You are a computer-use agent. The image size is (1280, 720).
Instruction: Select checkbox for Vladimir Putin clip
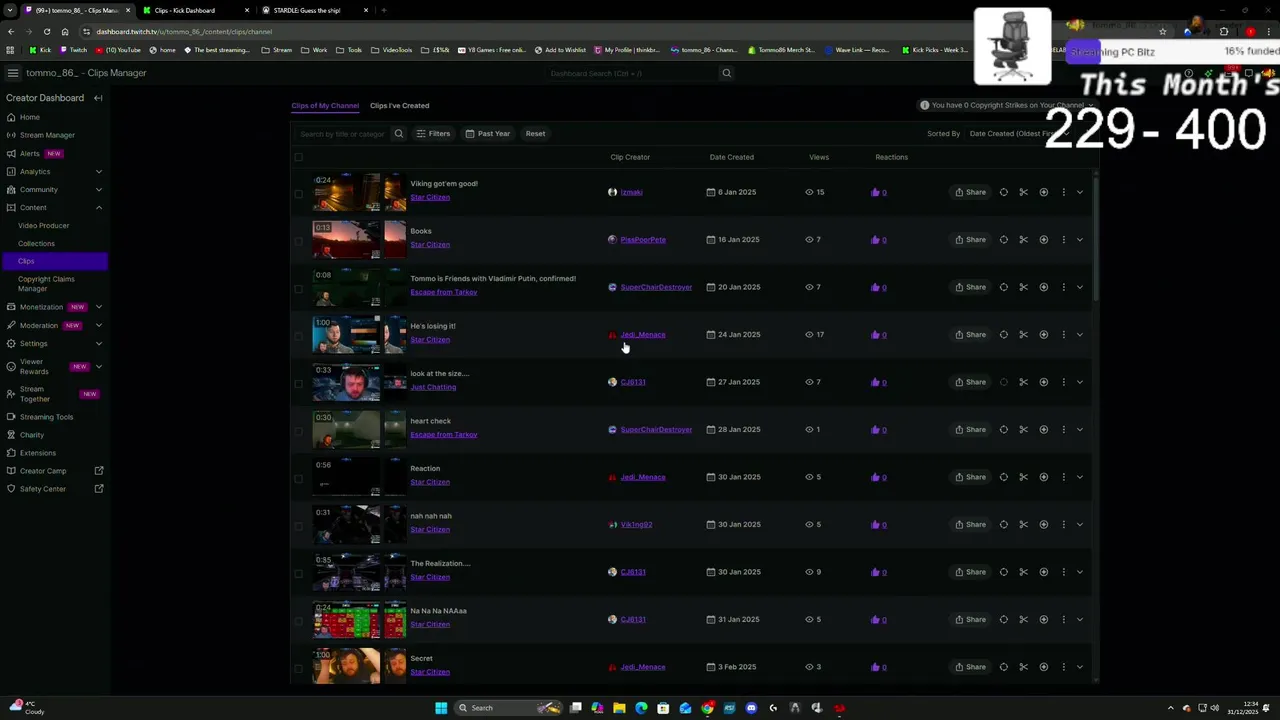pyautogui.click(x=298, y=288)
